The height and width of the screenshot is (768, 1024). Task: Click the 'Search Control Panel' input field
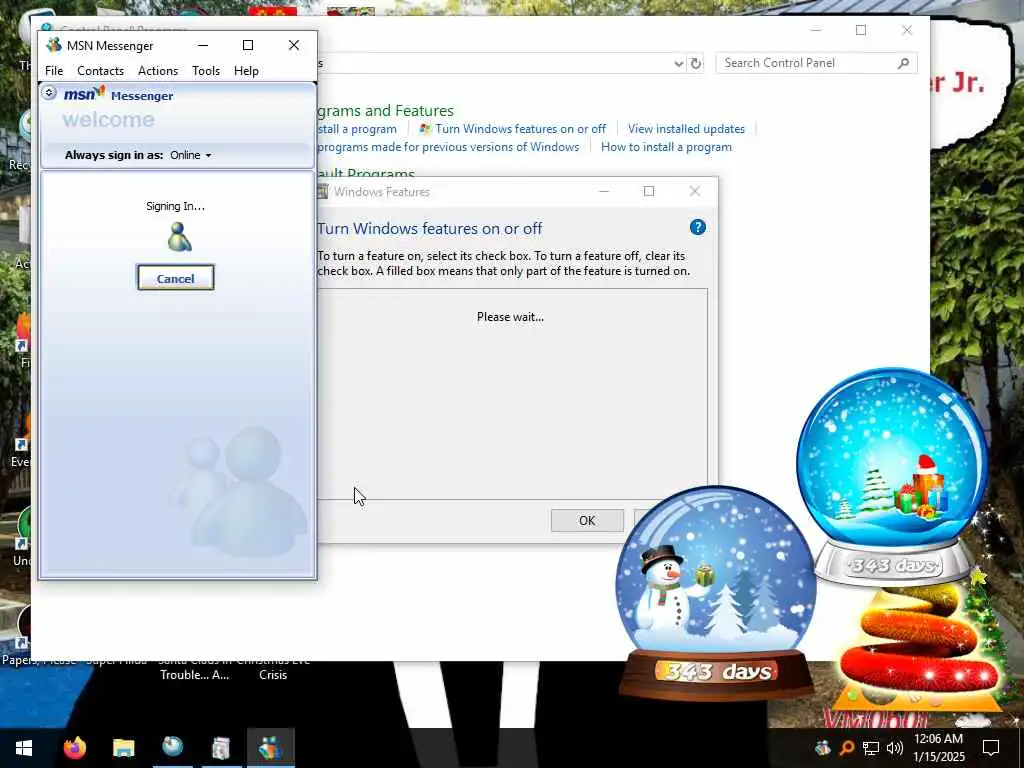click(807, 63)
